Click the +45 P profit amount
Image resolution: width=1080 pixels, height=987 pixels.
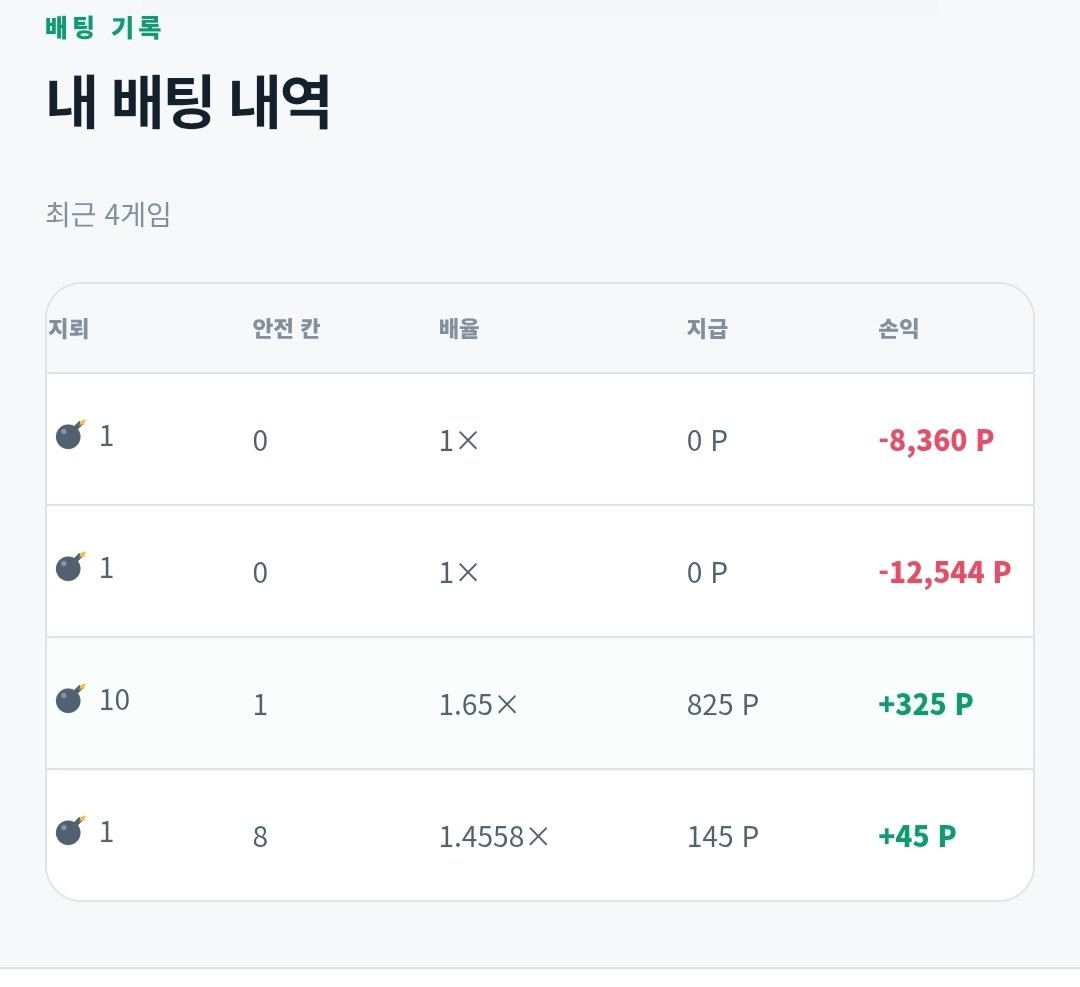917,837
